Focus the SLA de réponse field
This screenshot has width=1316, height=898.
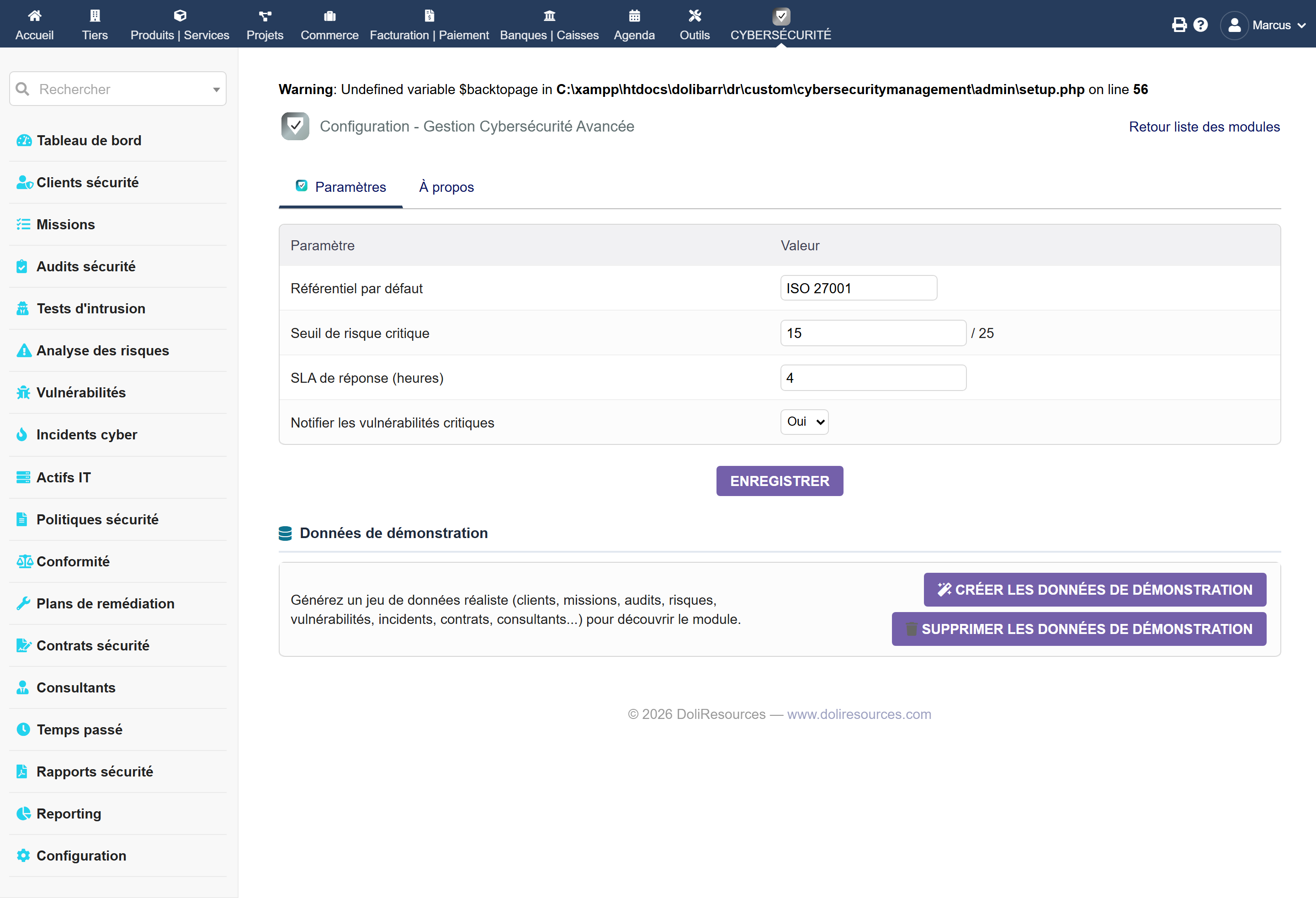tap(873, 378)
